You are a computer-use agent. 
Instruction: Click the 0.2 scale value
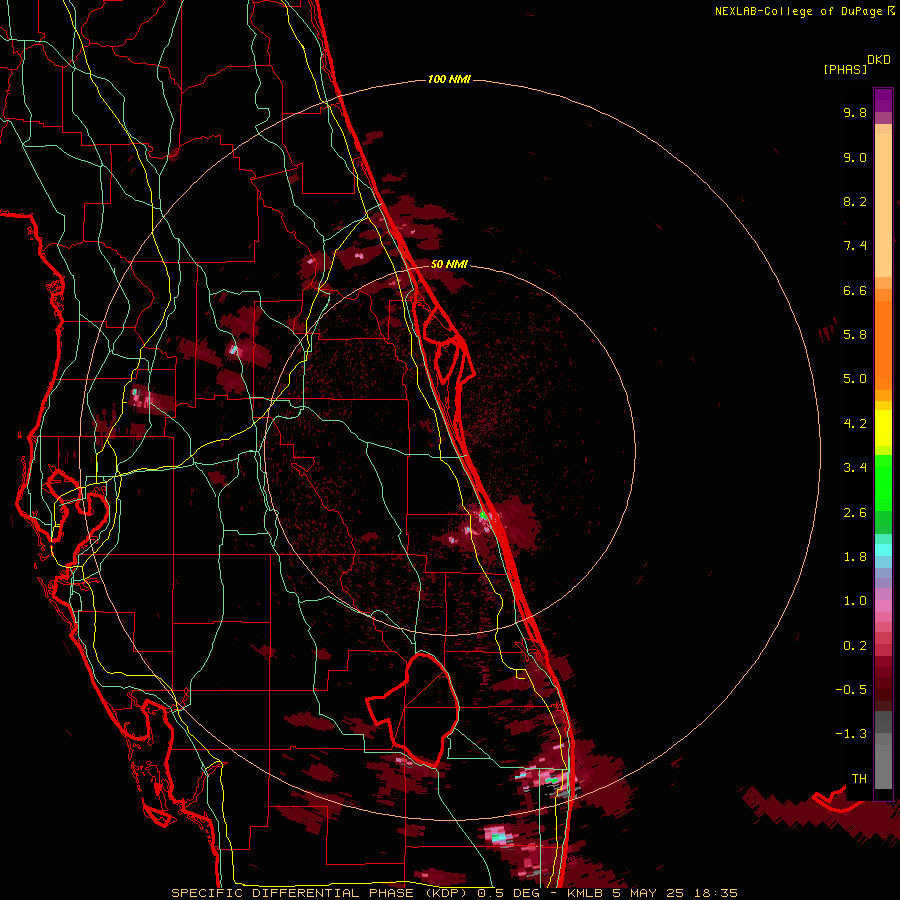click(855, 646)
